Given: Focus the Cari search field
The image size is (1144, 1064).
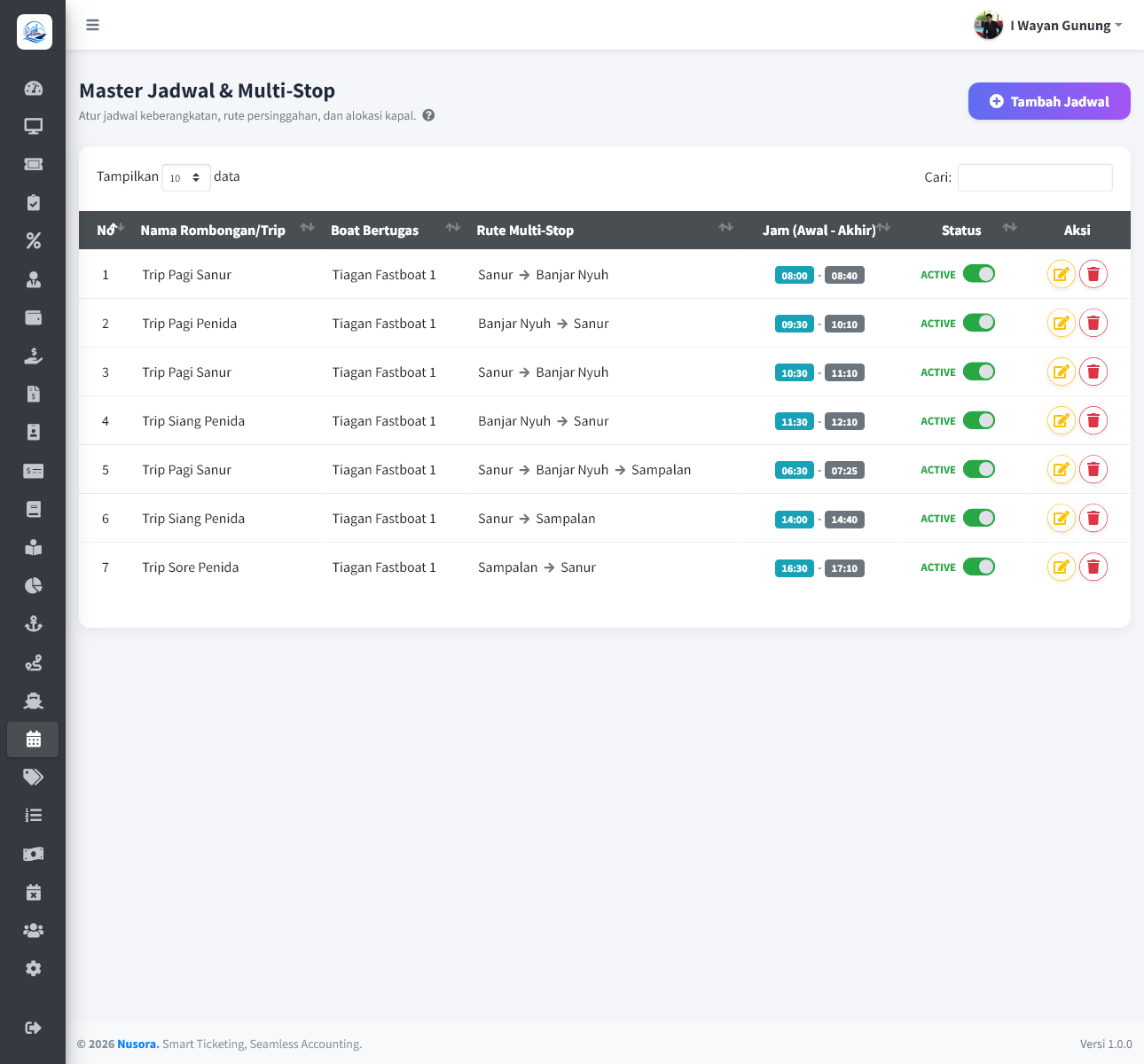Looking at the screenshot, I should click(x=1035, y=177).
